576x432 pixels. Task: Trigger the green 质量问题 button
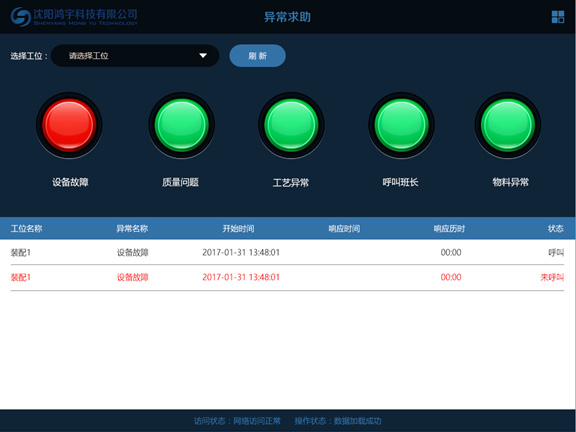tap(181, 125)
